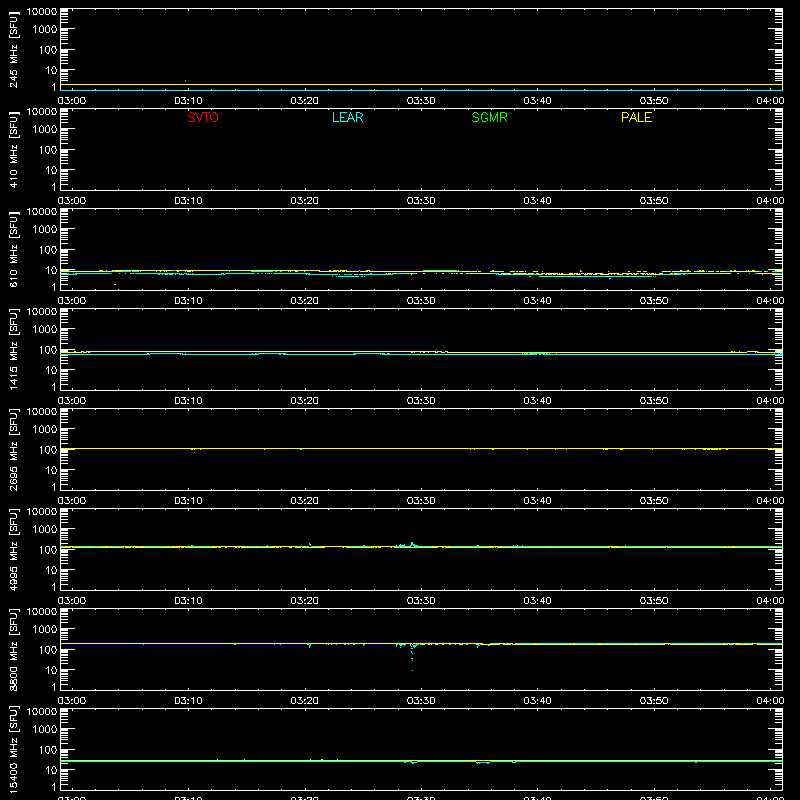This screenshot has width=800, height=800.
Task: Select the 2695 MHz [SFU] axis title
Action: coord(13,449)
